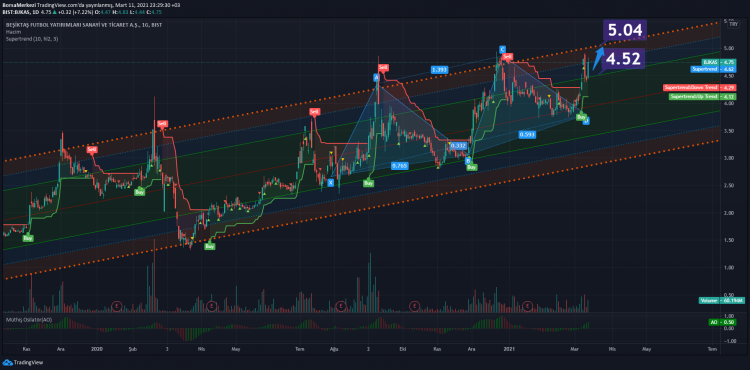Click the 0.593 harmonic ratio label

coord(527,135)
